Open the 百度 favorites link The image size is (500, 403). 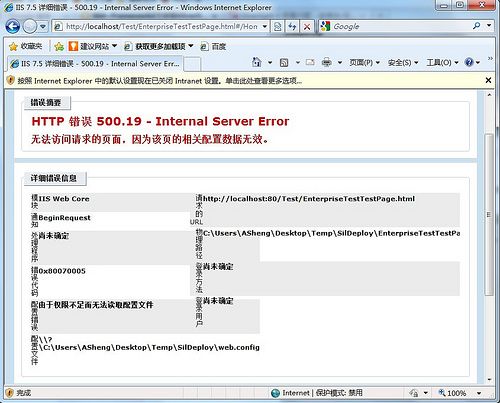click(213, 47)
